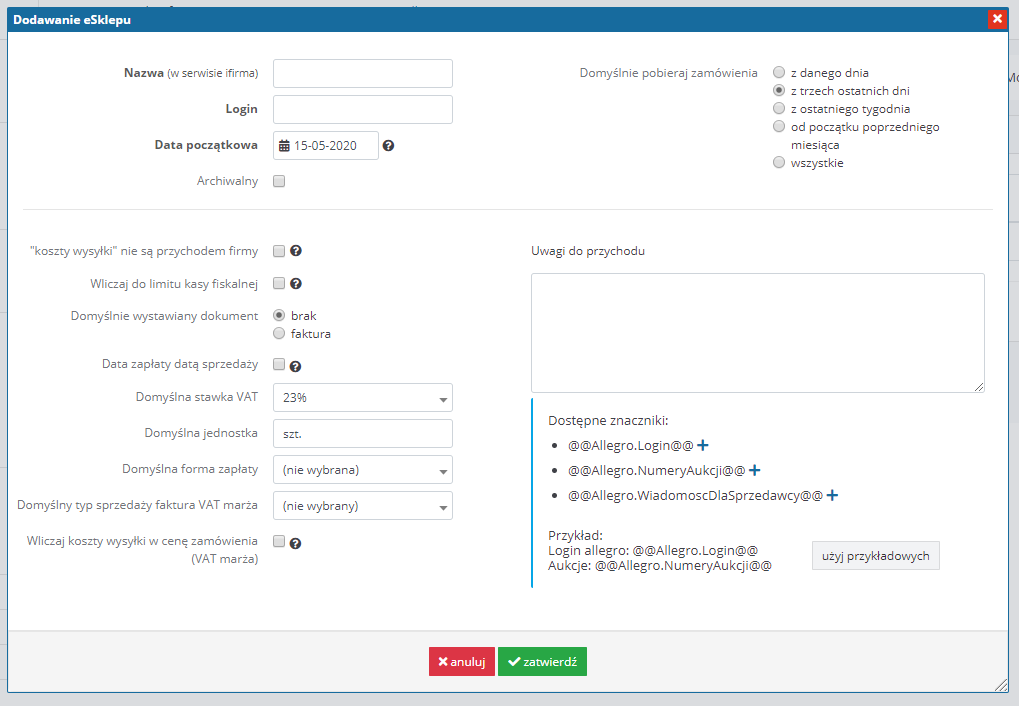
Task: Click help icon for kasy fiskalnej limit
Action: (x=296, y=283)
